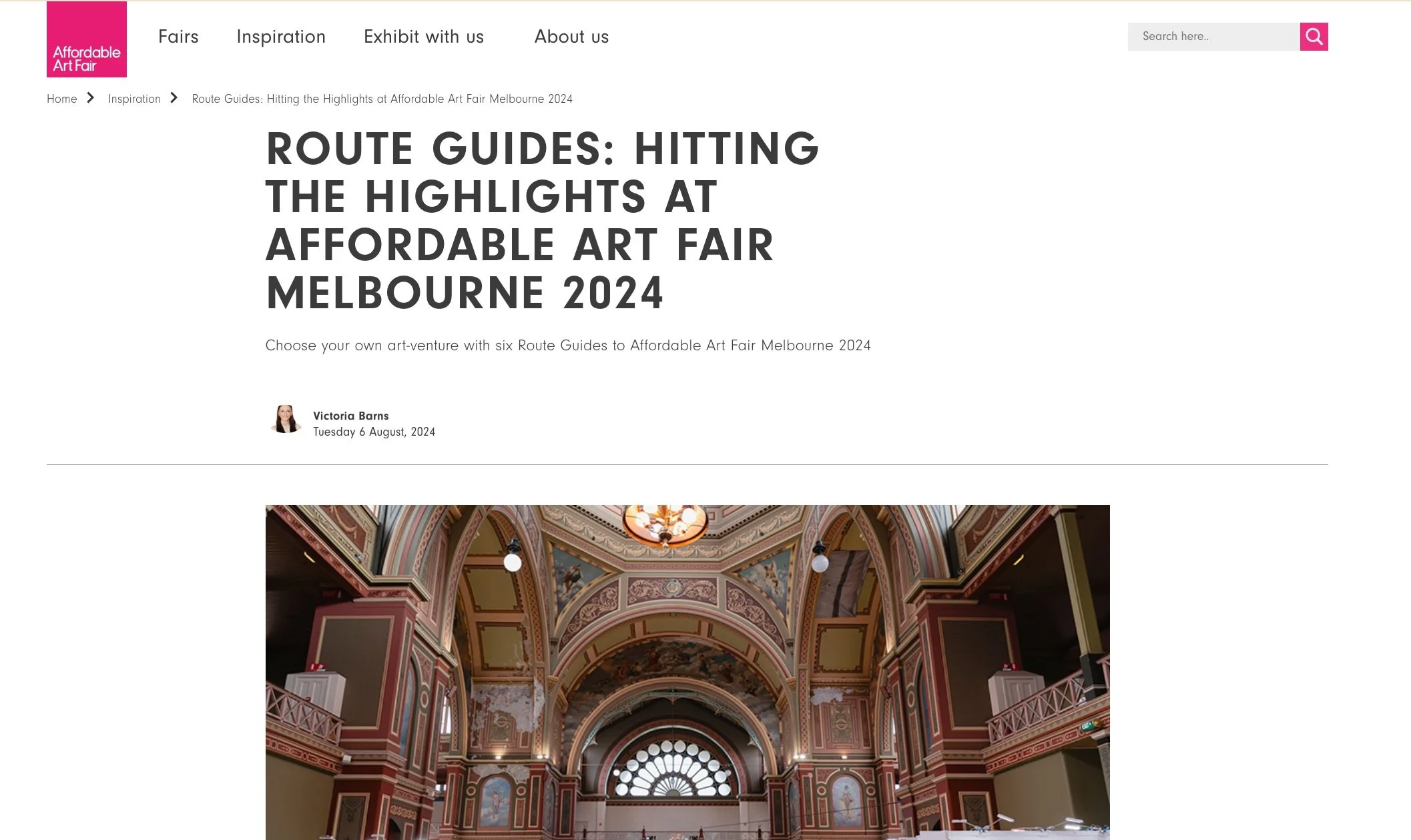This screenshot has height=840, width=1411.
Task: Select the Inspiration breadcrumb link
Action: coord(134,99)
